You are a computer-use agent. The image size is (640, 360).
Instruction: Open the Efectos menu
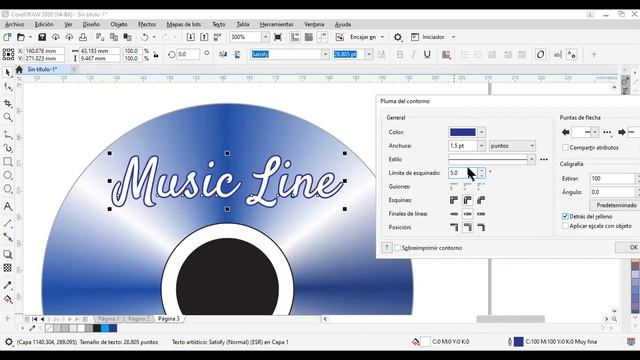point(147,24)
